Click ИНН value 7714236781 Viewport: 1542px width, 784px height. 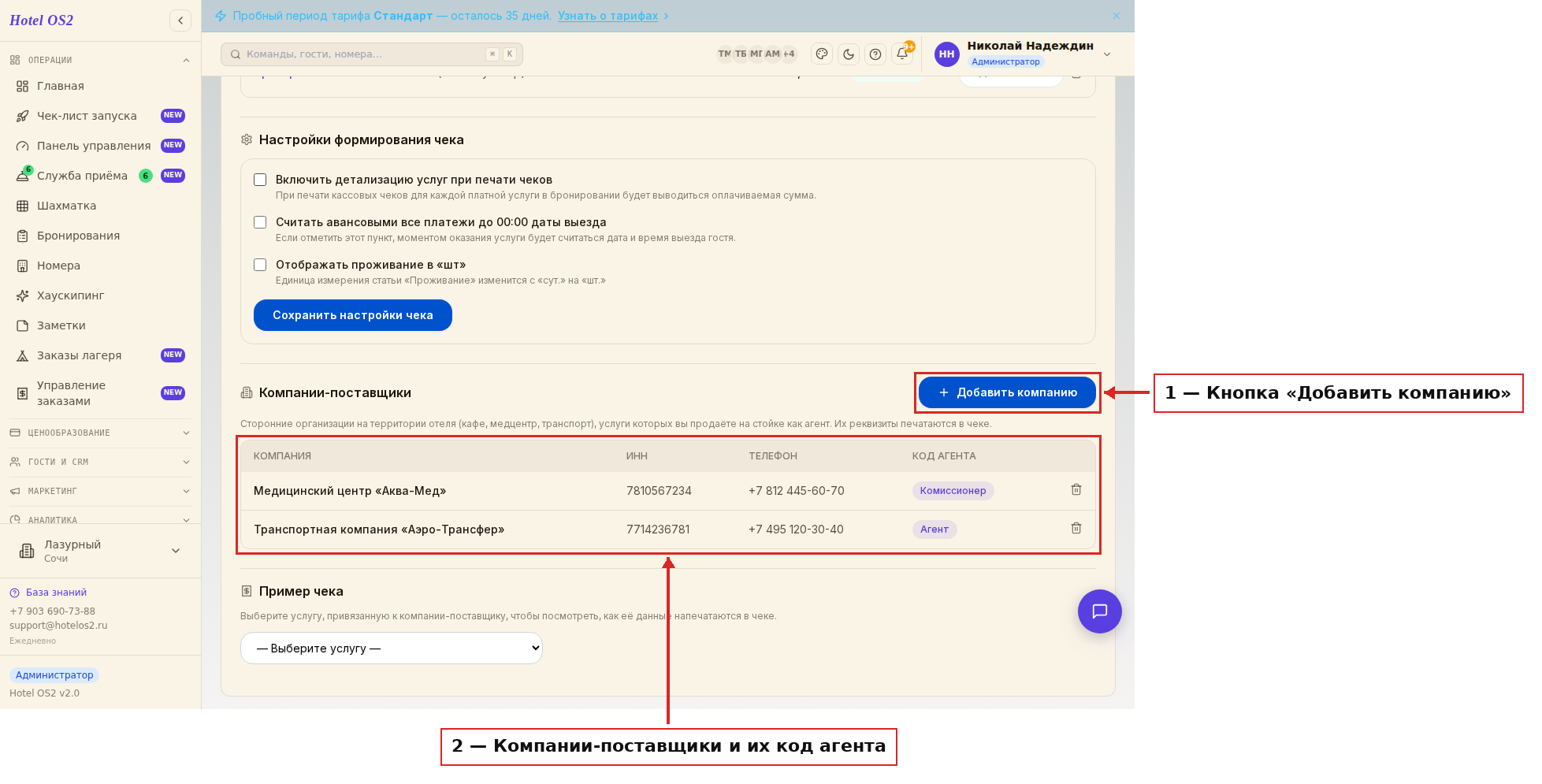point(658,529)
